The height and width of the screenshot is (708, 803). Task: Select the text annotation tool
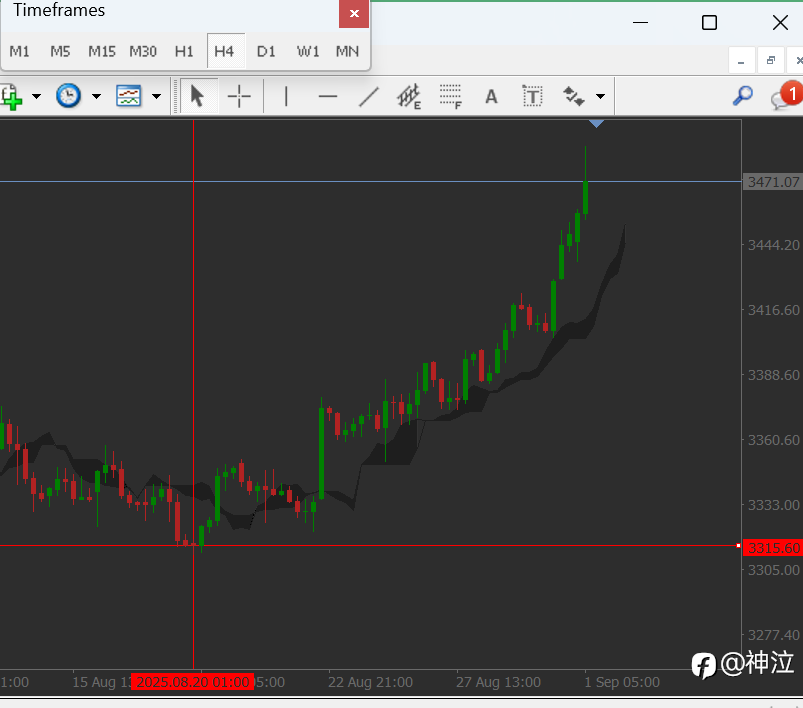click(491, 96)
